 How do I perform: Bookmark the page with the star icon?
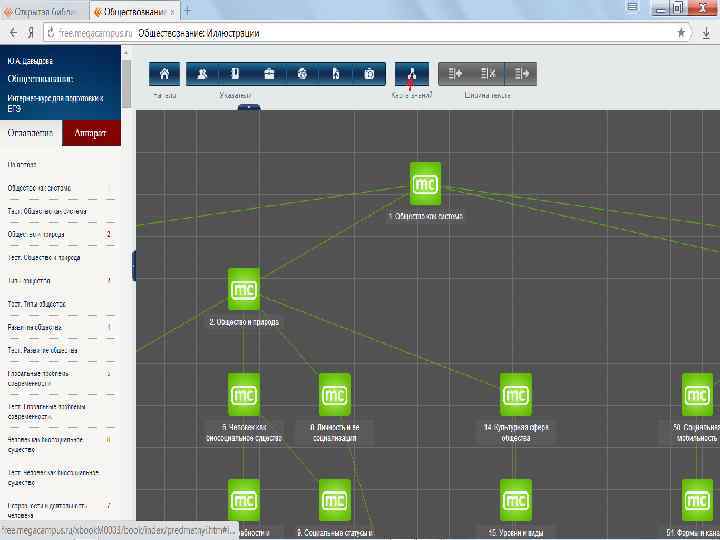pos(681,33)
